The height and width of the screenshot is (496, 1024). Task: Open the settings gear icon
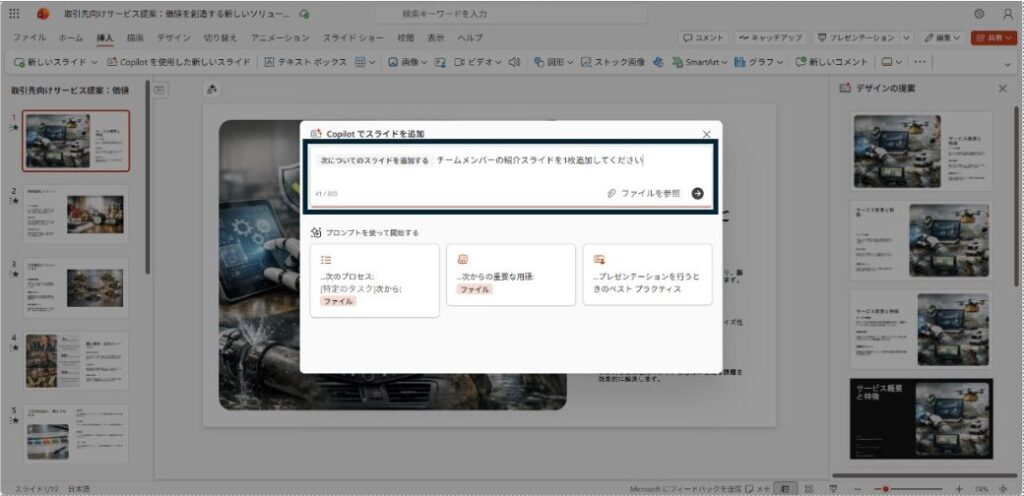point(979,14)
